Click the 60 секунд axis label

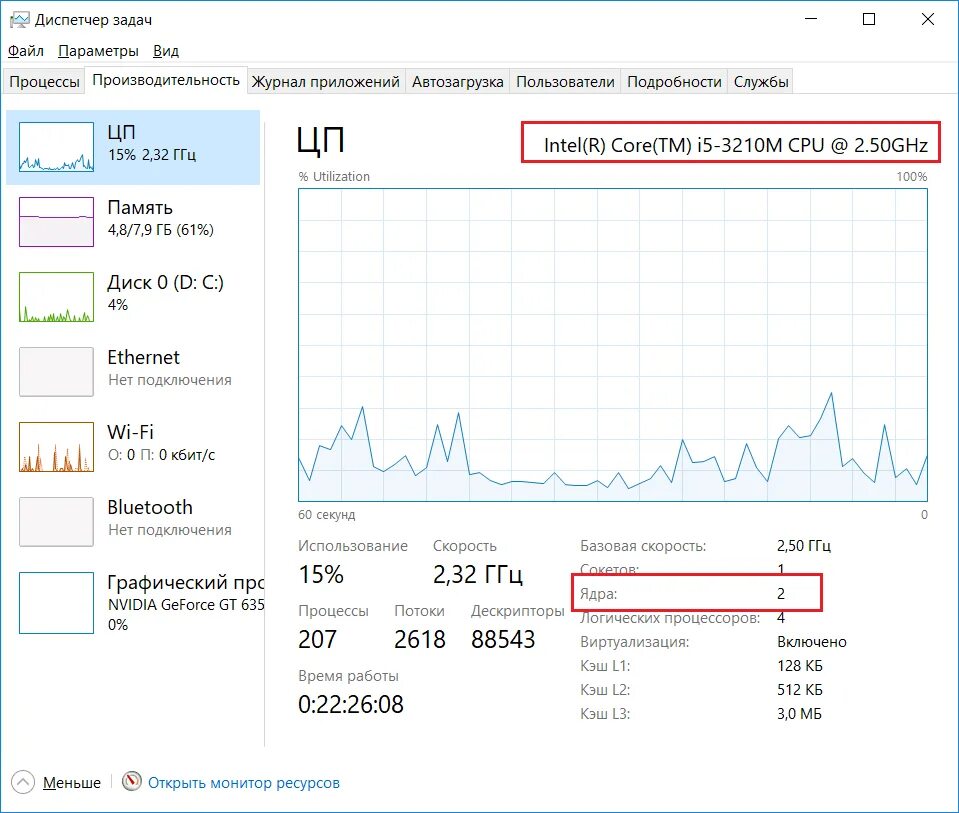pos(327,514)
